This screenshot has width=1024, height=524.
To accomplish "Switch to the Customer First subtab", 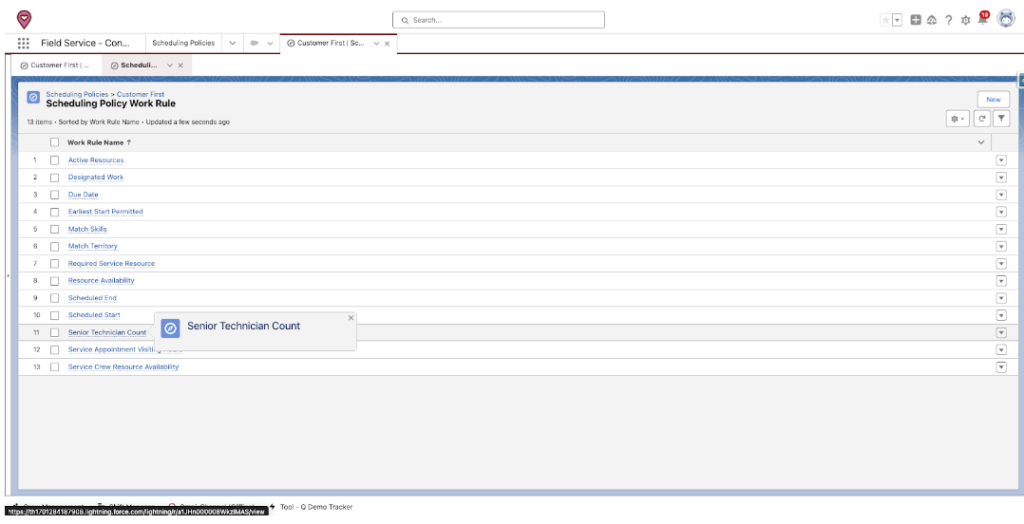I will coord(57,65).
